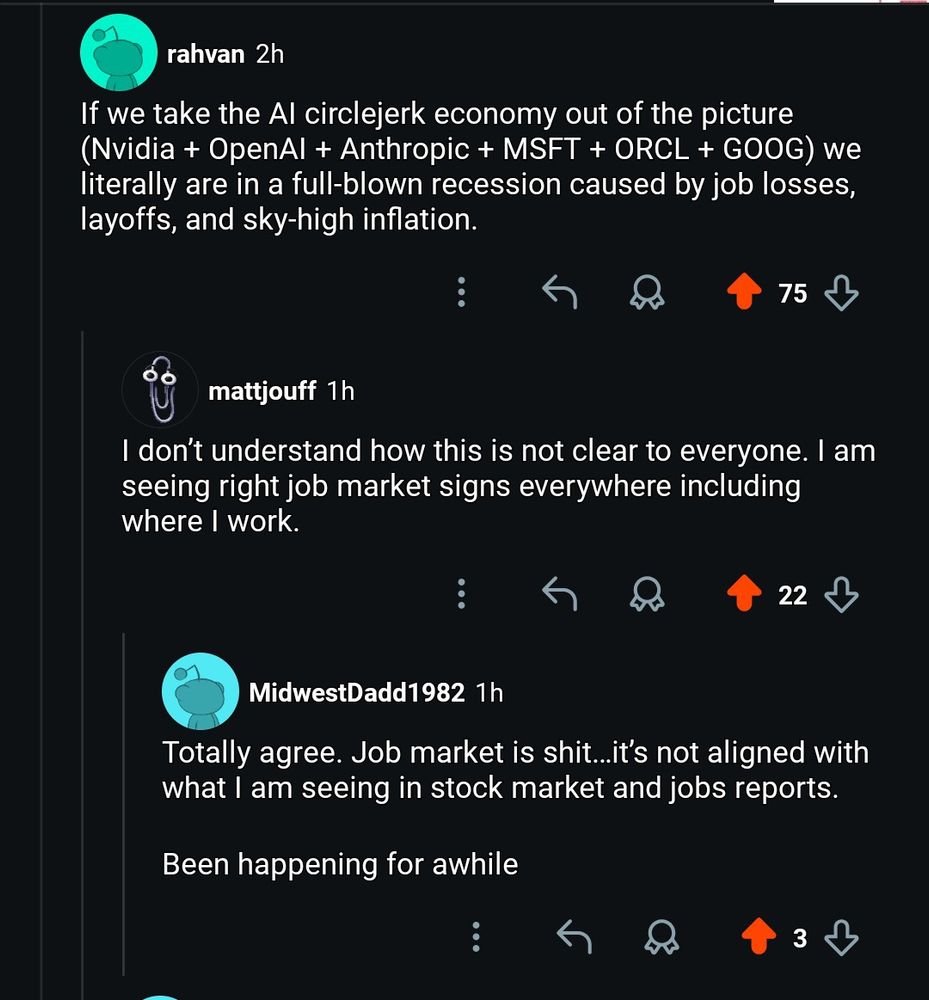Open the overflow menu on rahvan's comment
Screen dimensions: 929x1000
coord(461,291)
